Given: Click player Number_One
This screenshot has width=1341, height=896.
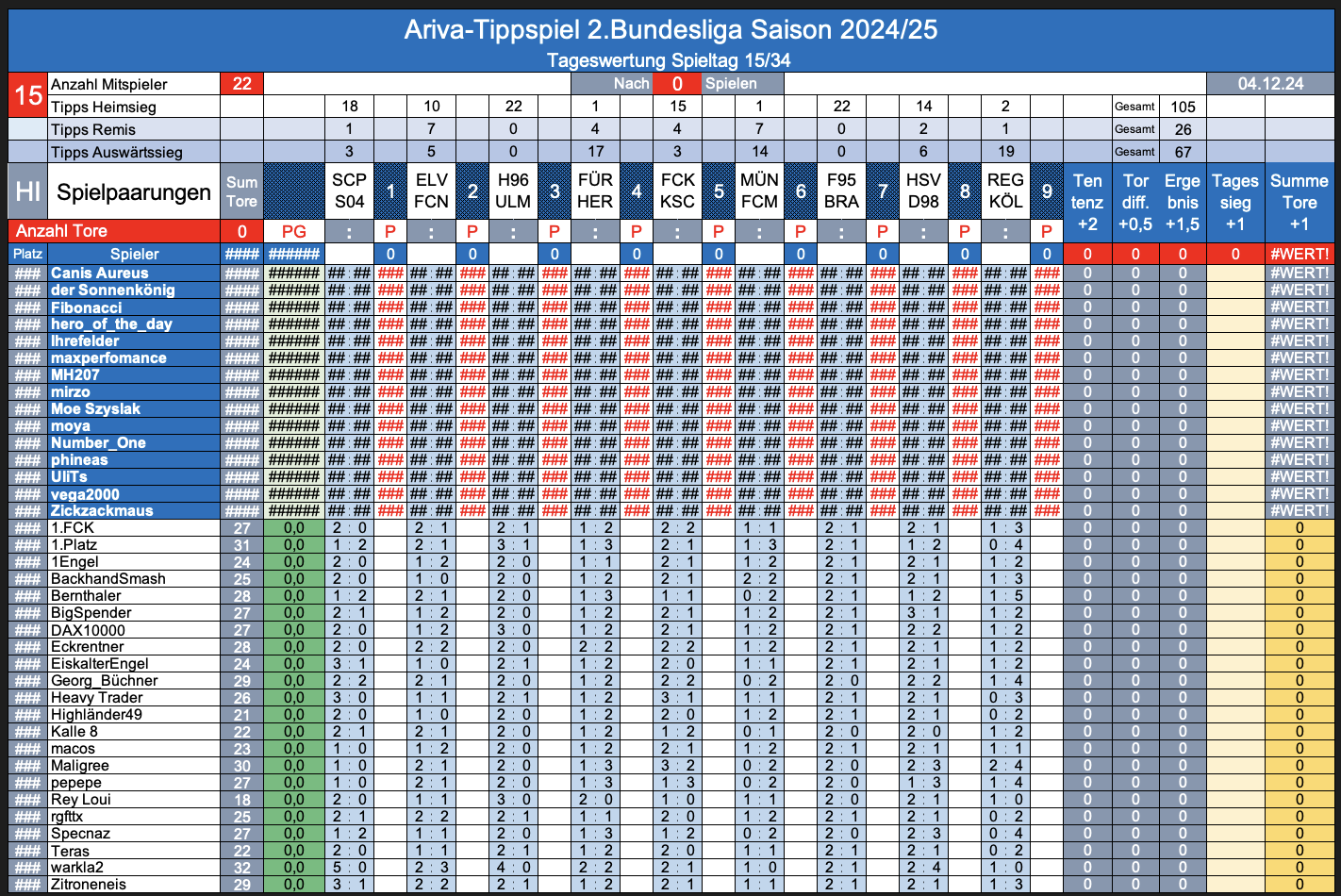Looking at the screenshot, I should coord(98,442).
